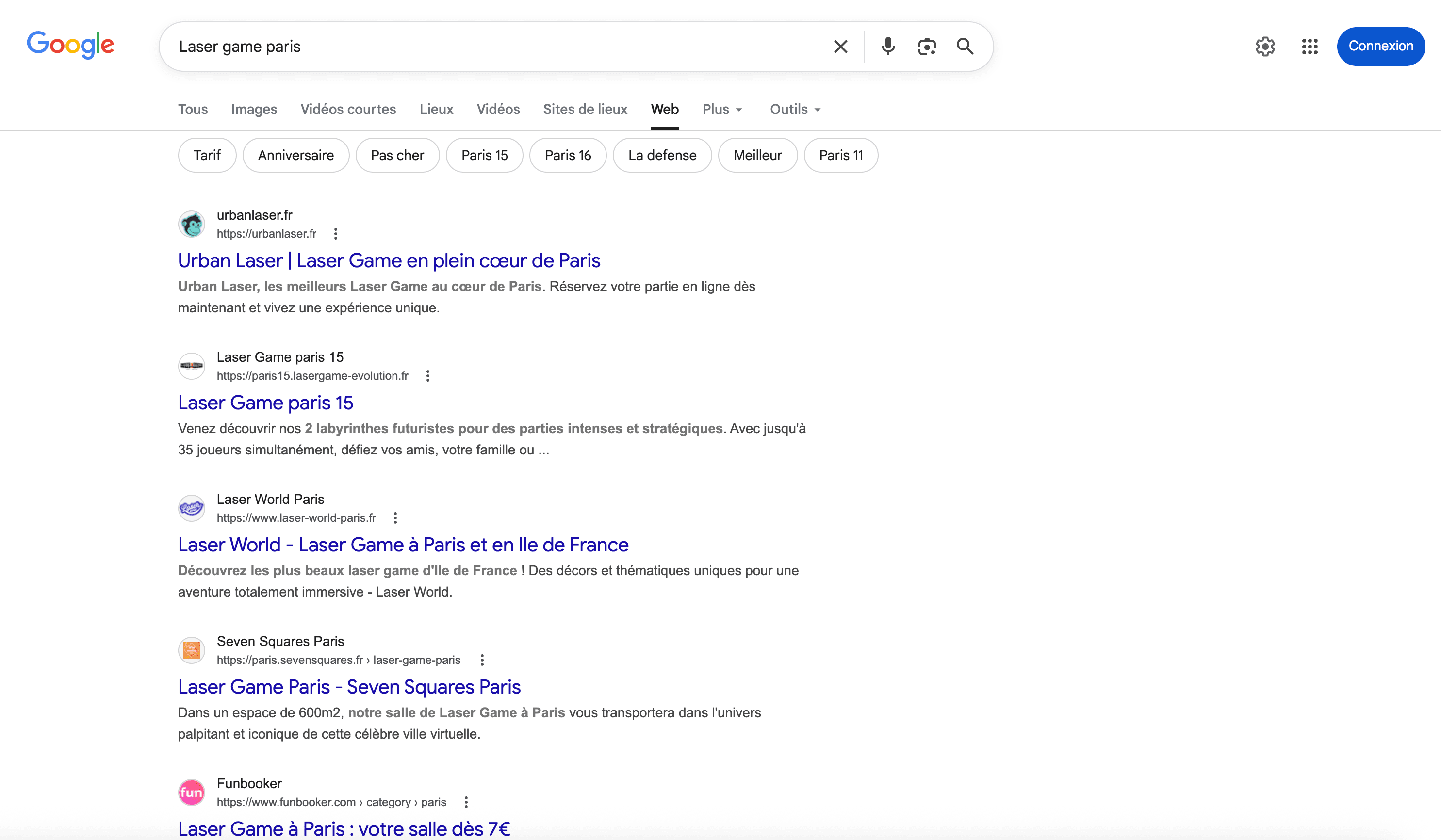
Task: Select the La defense filter chip
Action: (x=662, y=155)
